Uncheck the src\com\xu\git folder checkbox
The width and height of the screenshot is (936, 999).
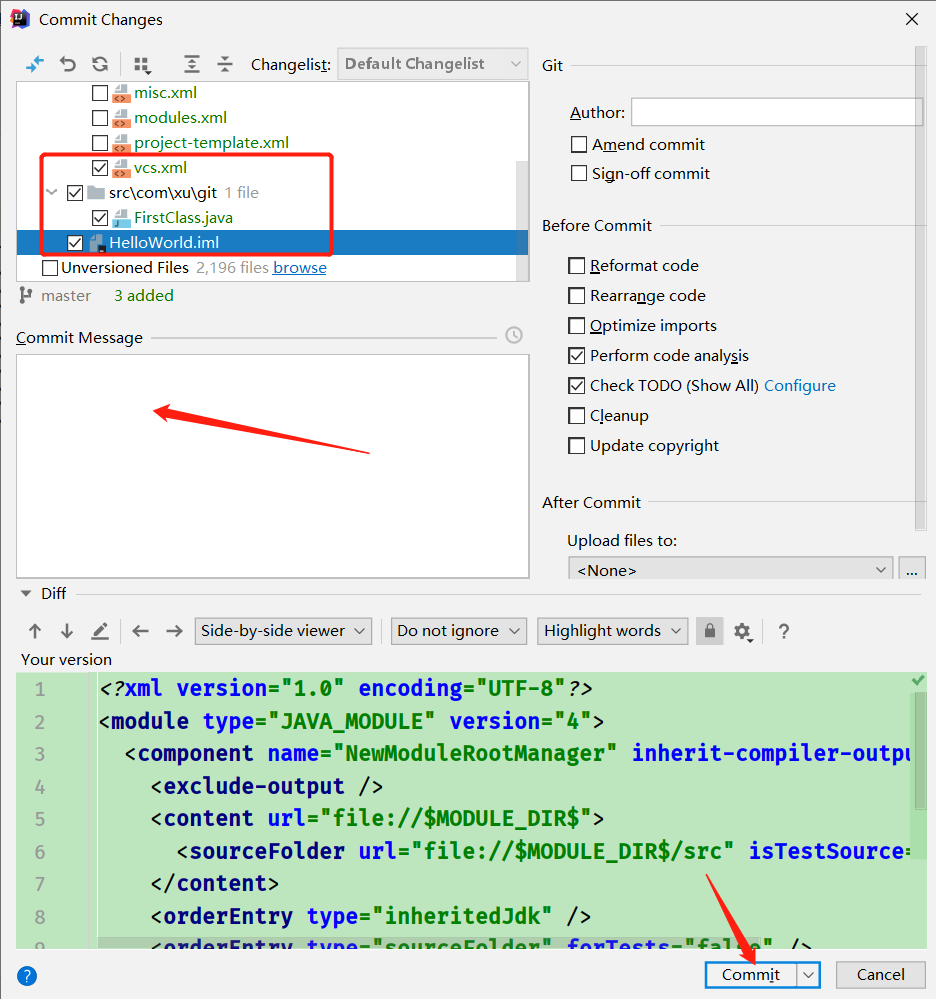[x=75, y=192]
